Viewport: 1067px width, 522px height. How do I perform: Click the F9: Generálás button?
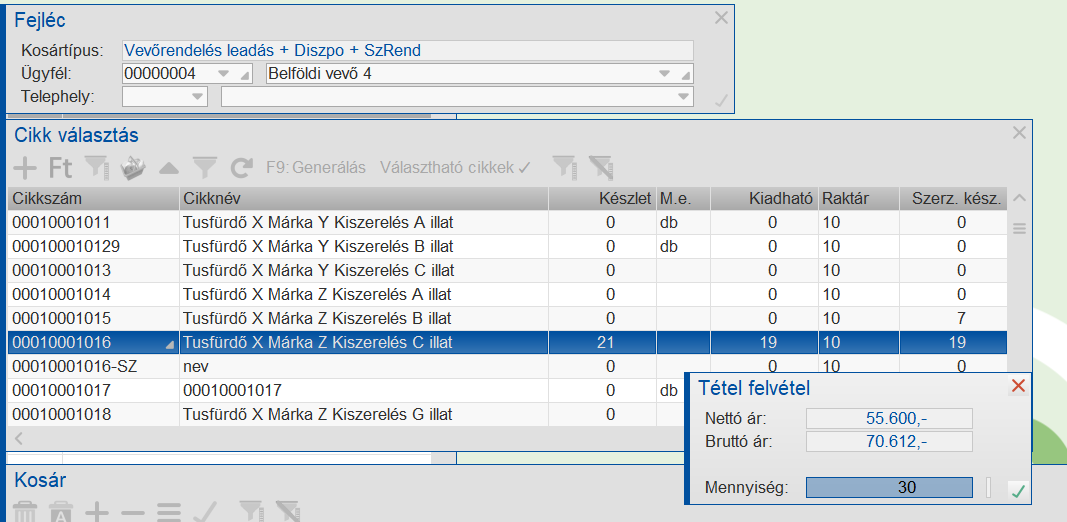[316, 168]
